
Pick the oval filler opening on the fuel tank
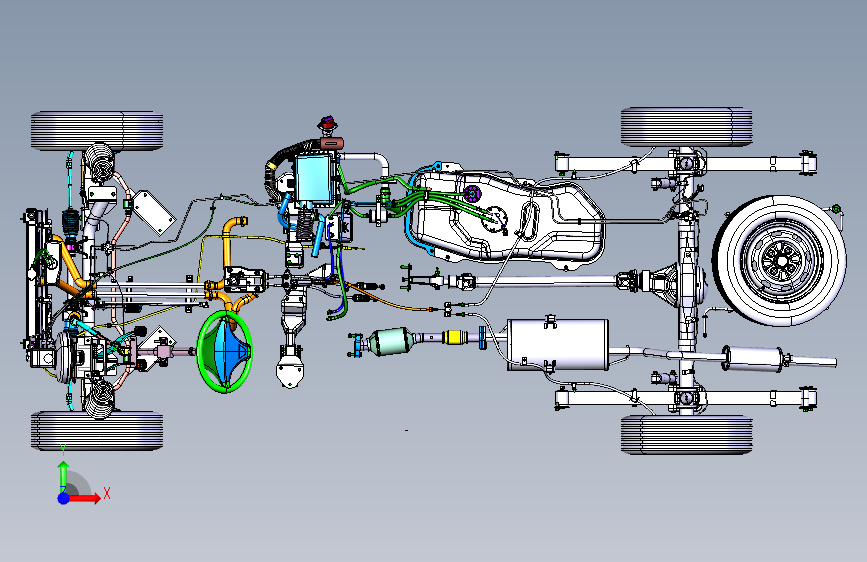pos(529,220)
